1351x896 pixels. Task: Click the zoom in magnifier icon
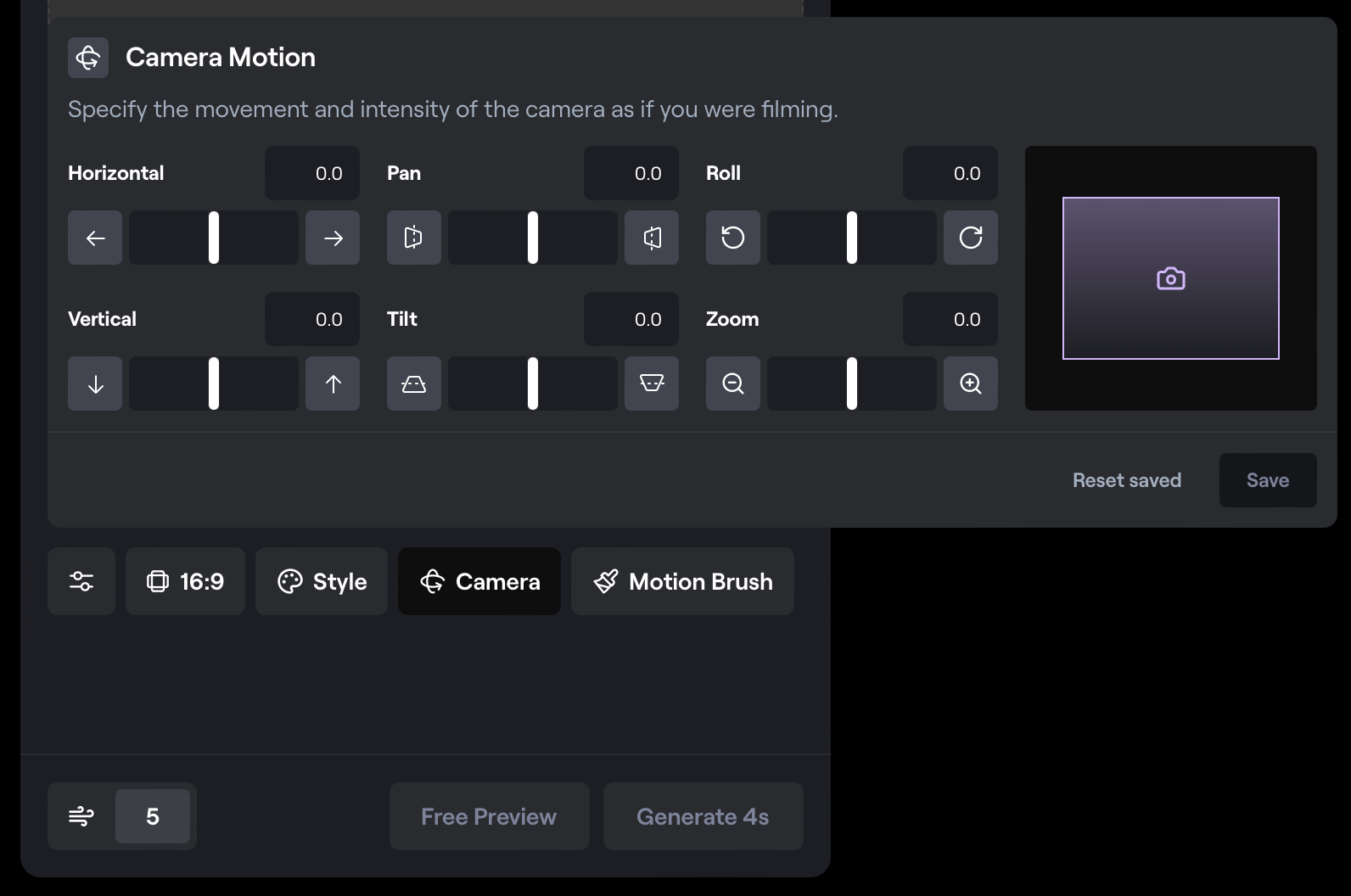coord(971,384)
